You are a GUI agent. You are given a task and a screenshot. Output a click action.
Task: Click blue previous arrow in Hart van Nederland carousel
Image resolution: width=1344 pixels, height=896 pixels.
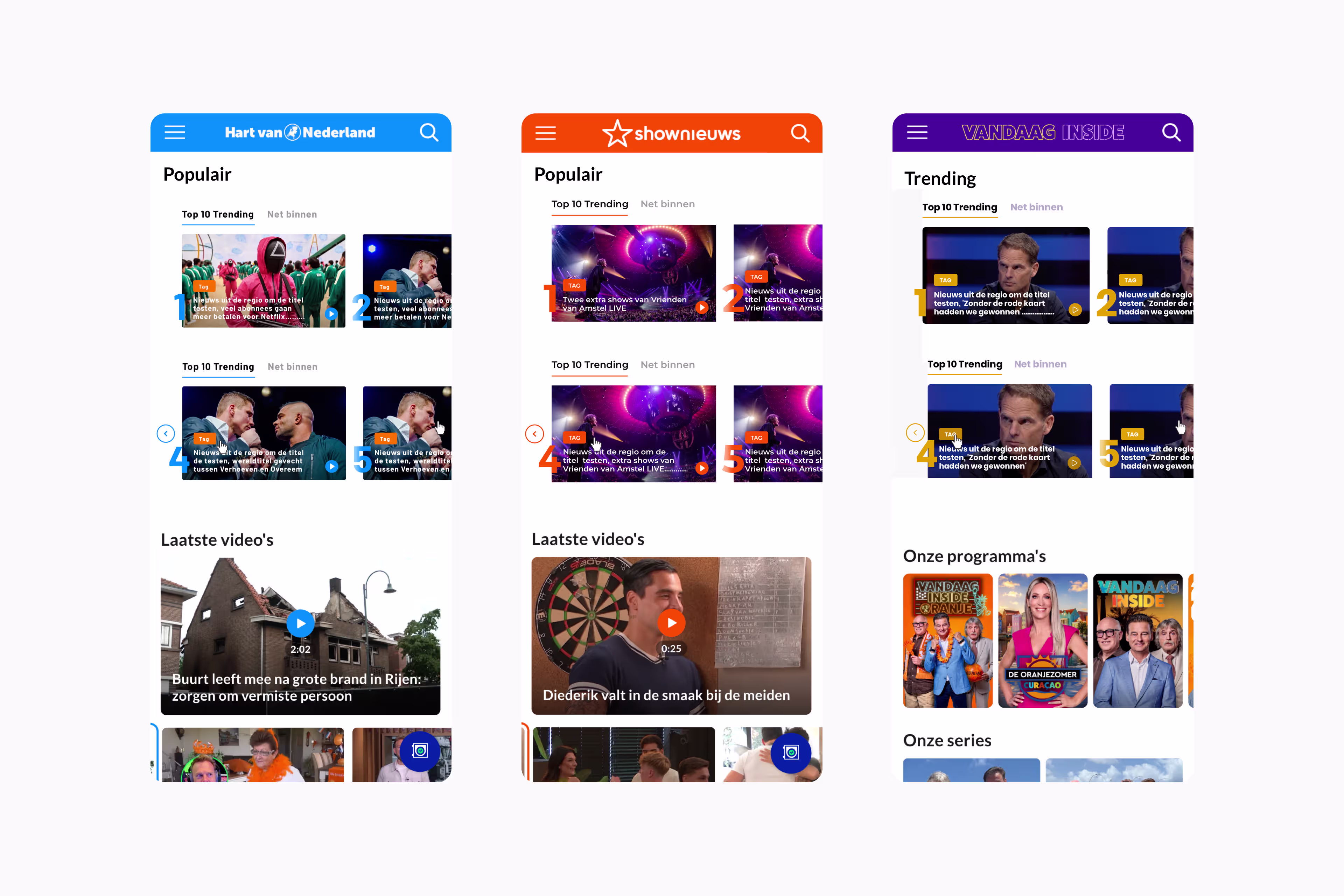[166, 434]
